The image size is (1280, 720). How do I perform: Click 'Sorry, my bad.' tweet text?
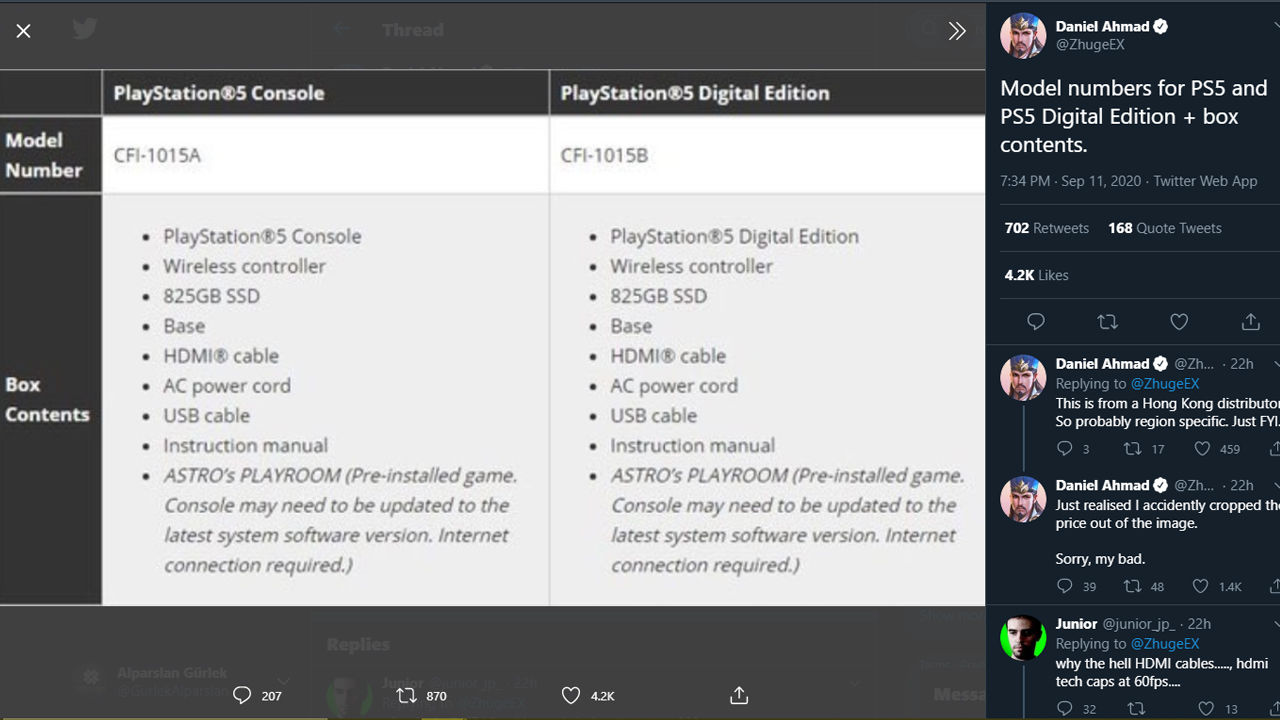(x=1100, y=559)
